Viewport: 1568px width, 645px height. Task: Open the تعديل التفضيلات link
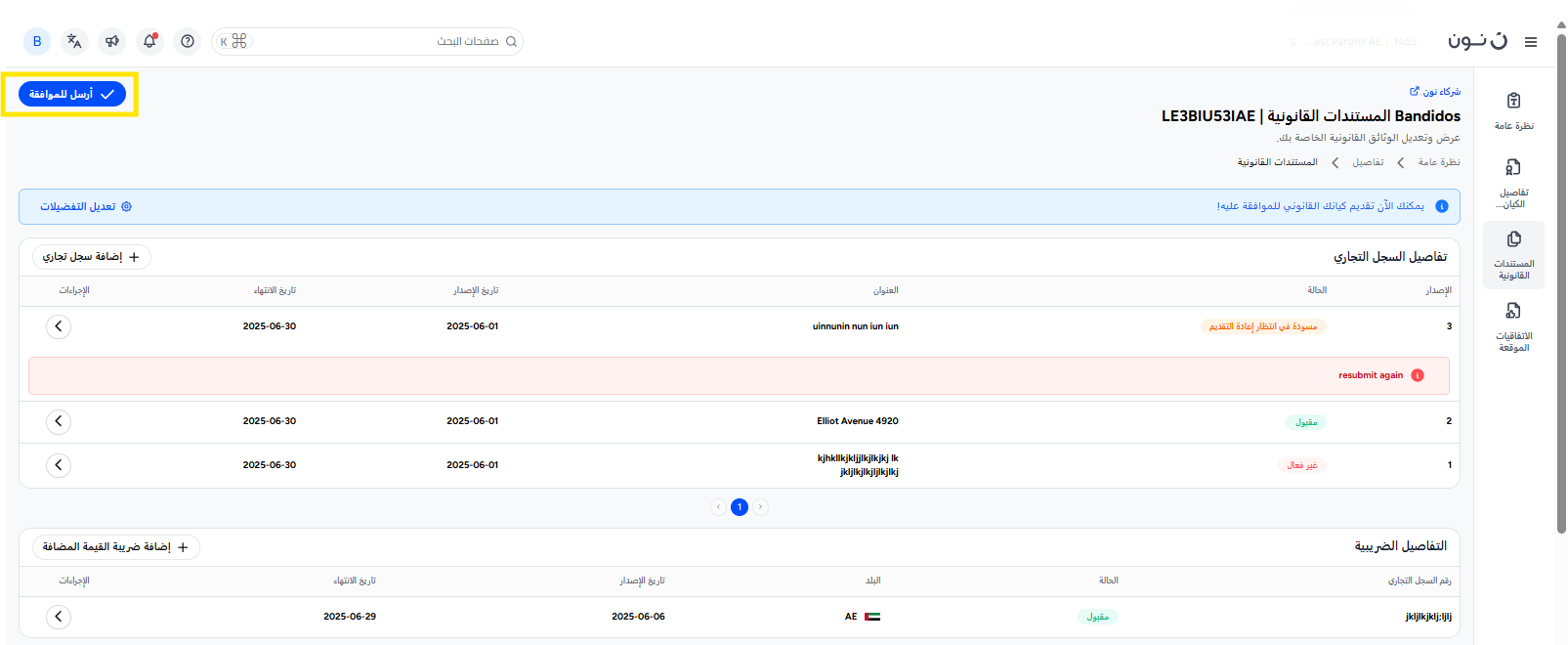85,207
